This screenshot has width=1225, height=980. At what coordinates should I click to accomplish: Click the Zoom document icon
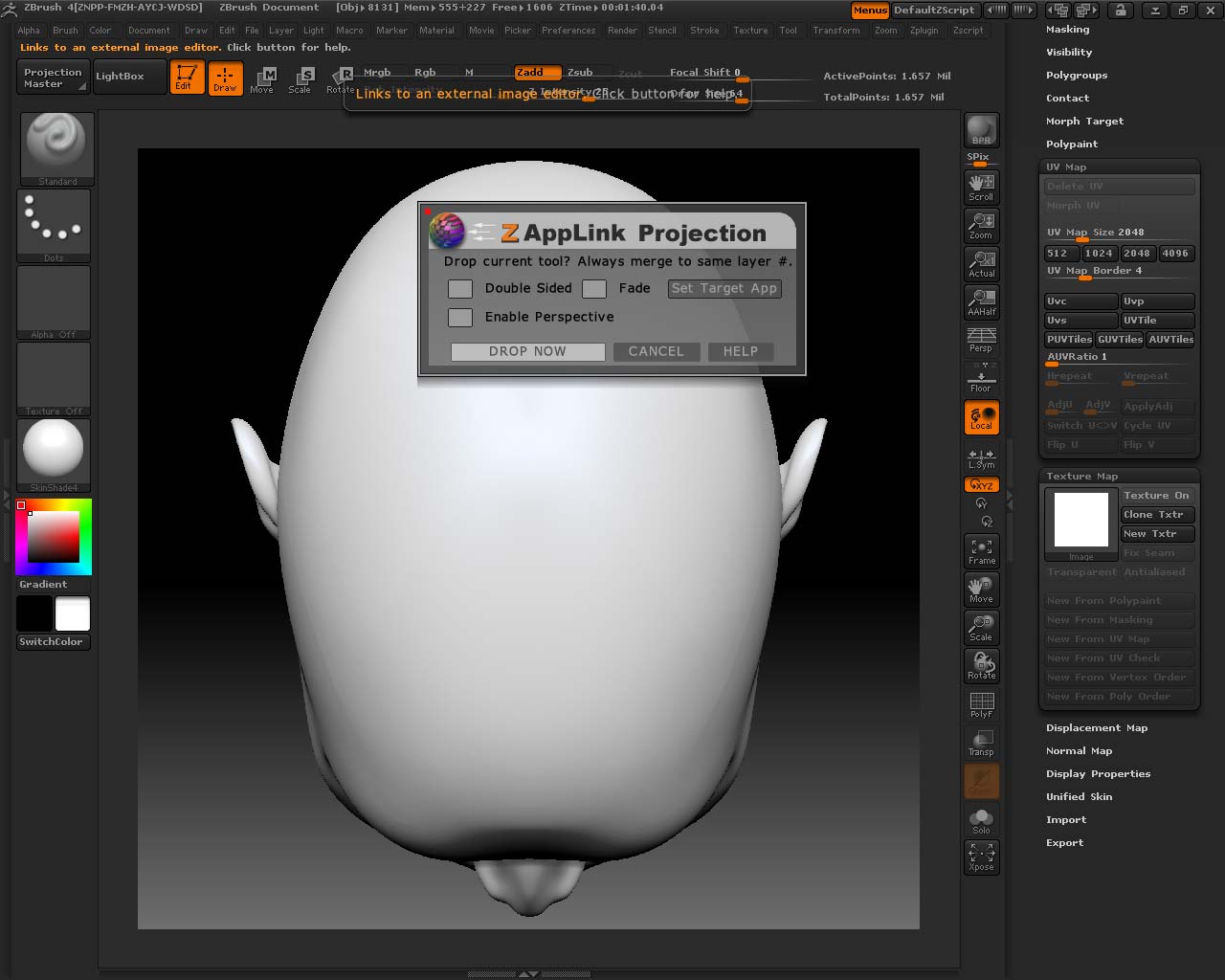coord(981,225)
